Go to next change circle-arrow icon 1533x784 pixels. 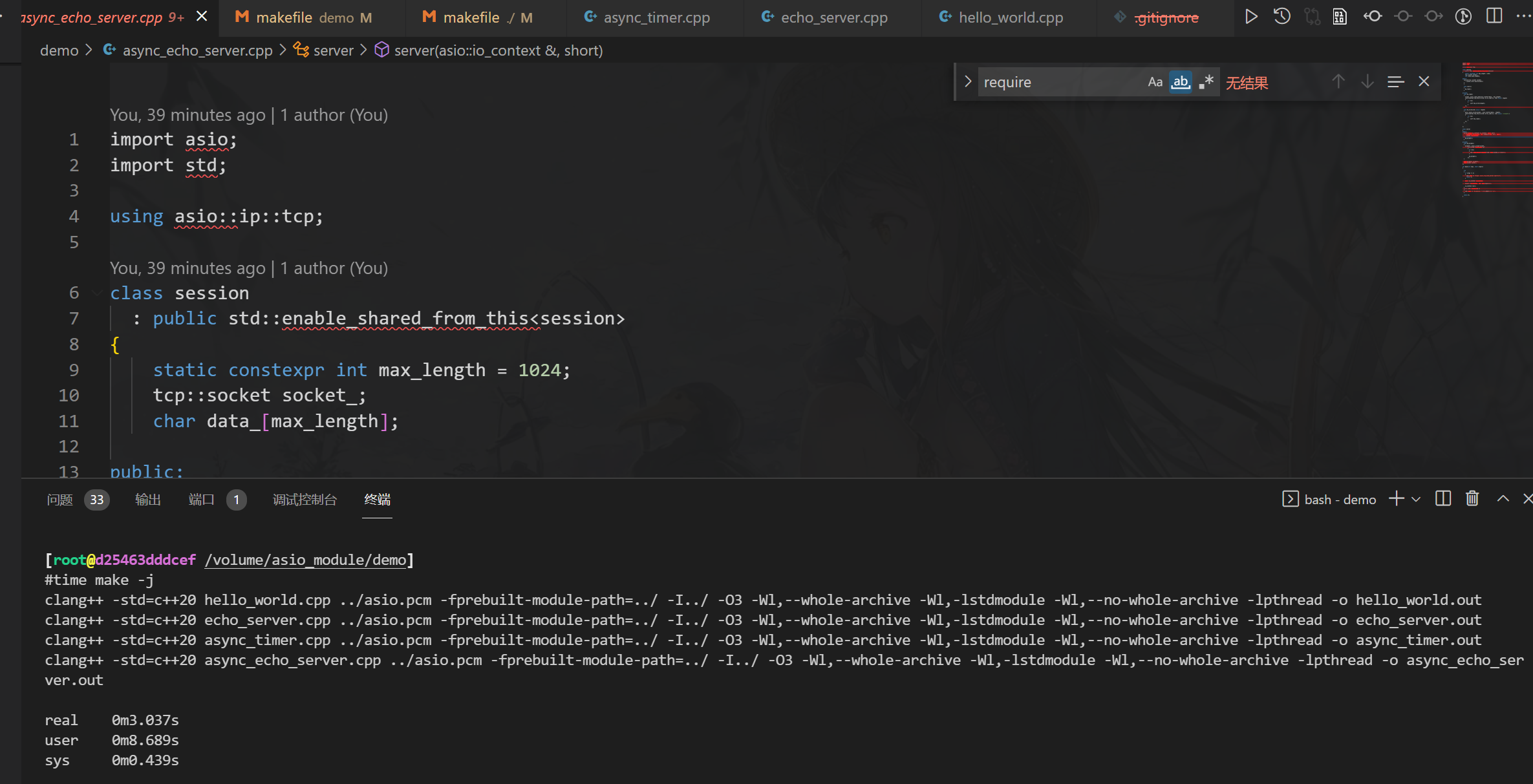tap(1433, 17)
